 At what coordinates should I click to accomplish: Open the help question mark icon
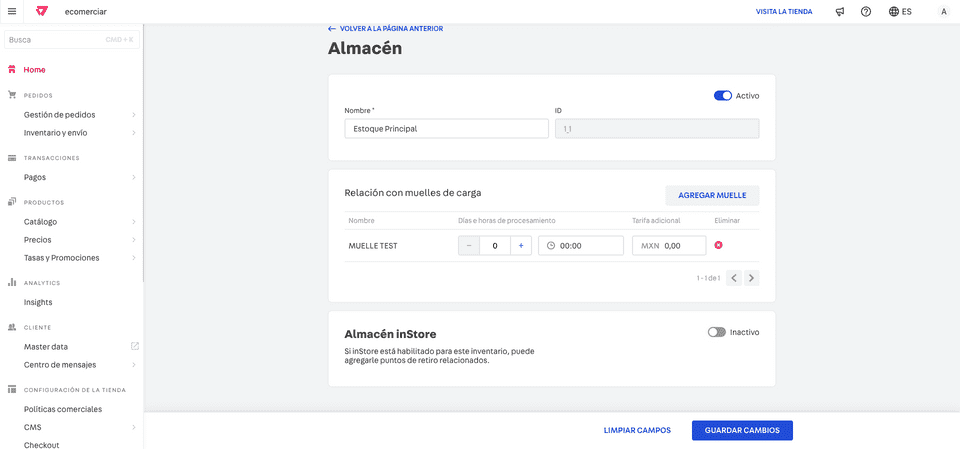tap(866, 12)
